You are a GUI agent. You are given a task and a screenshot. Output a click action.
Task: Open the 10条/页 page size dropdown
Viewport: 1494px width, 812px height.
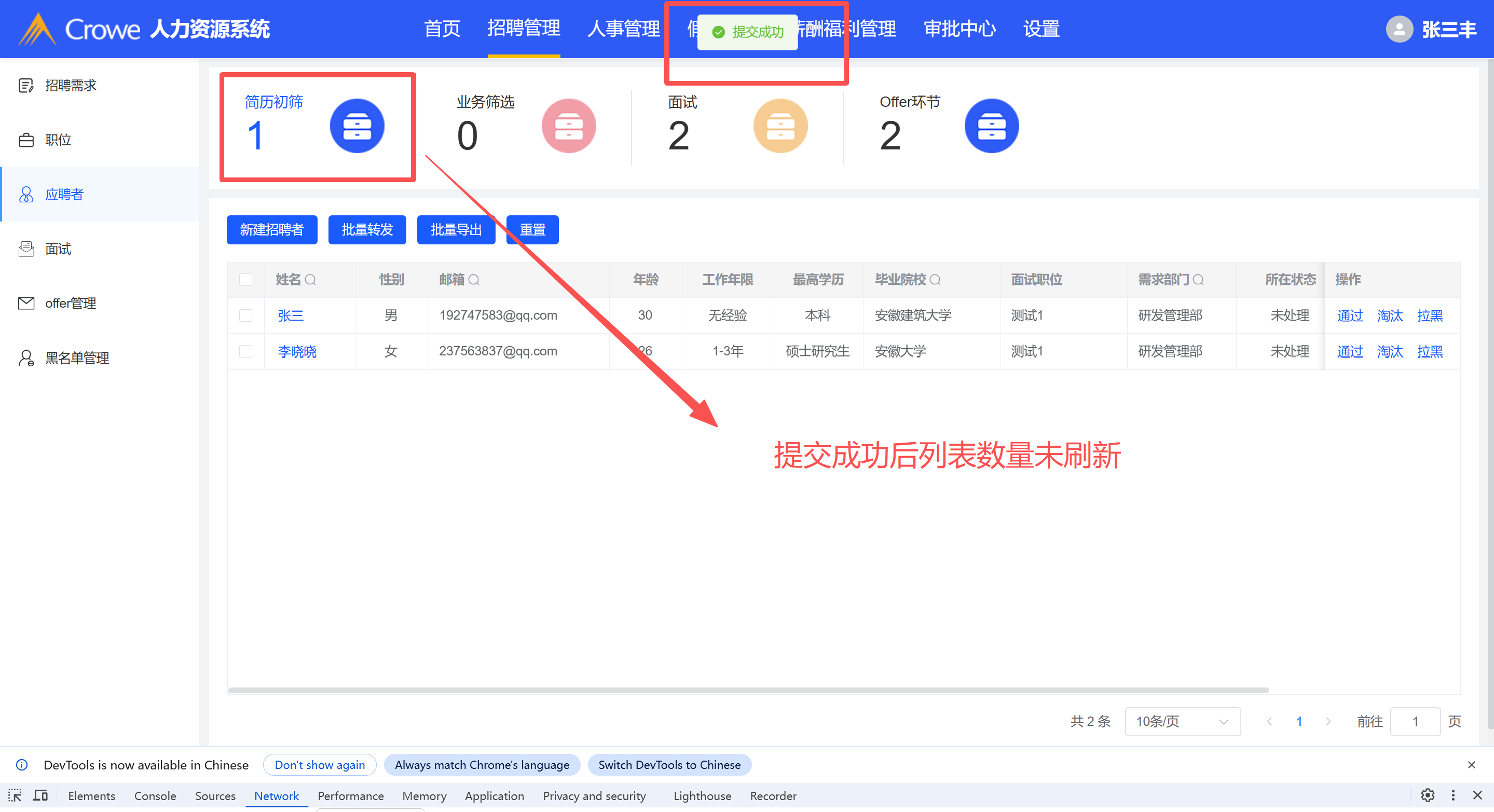1182,721
